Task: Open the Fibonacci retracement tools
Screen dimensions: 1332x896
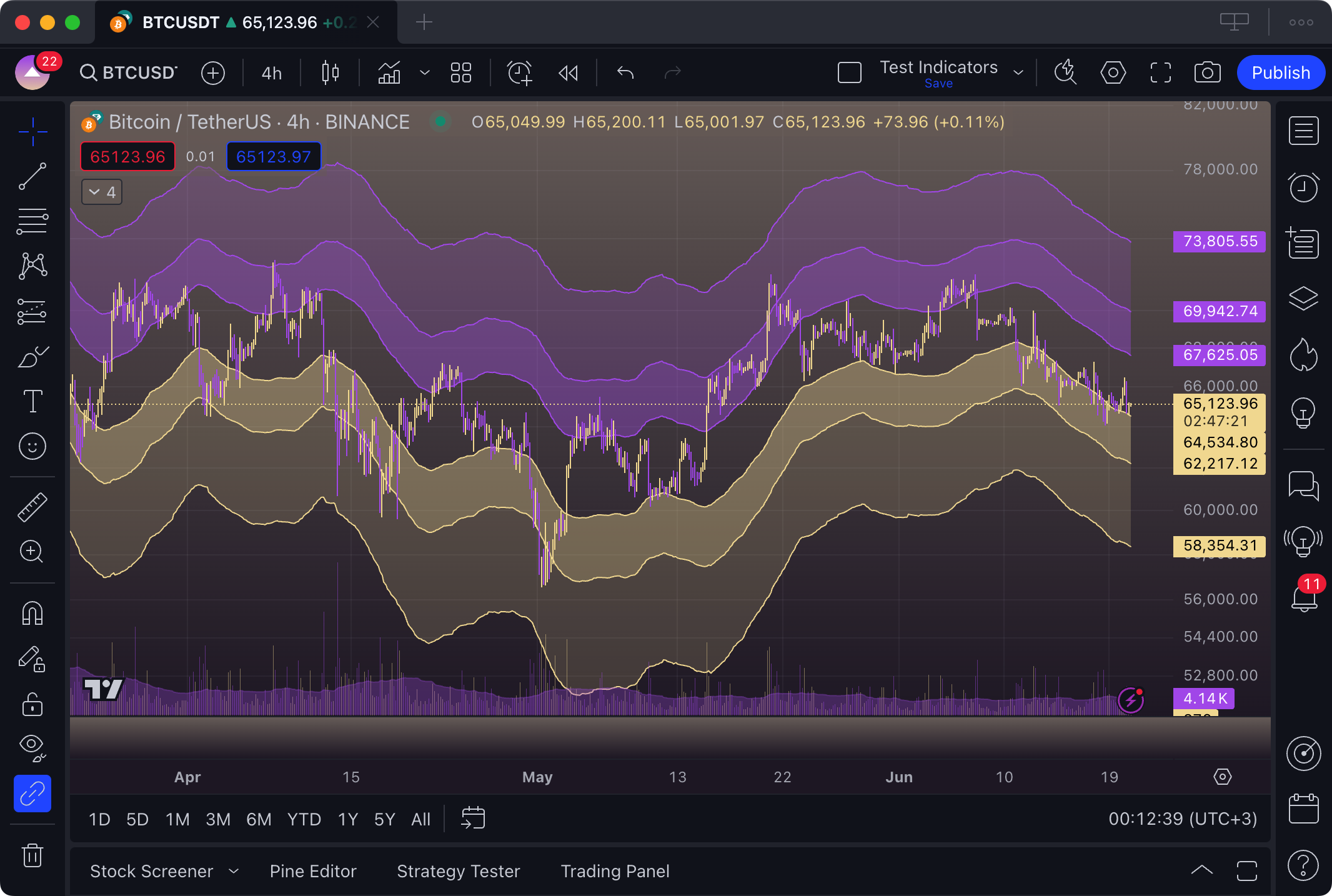Action: click(32, 222)
